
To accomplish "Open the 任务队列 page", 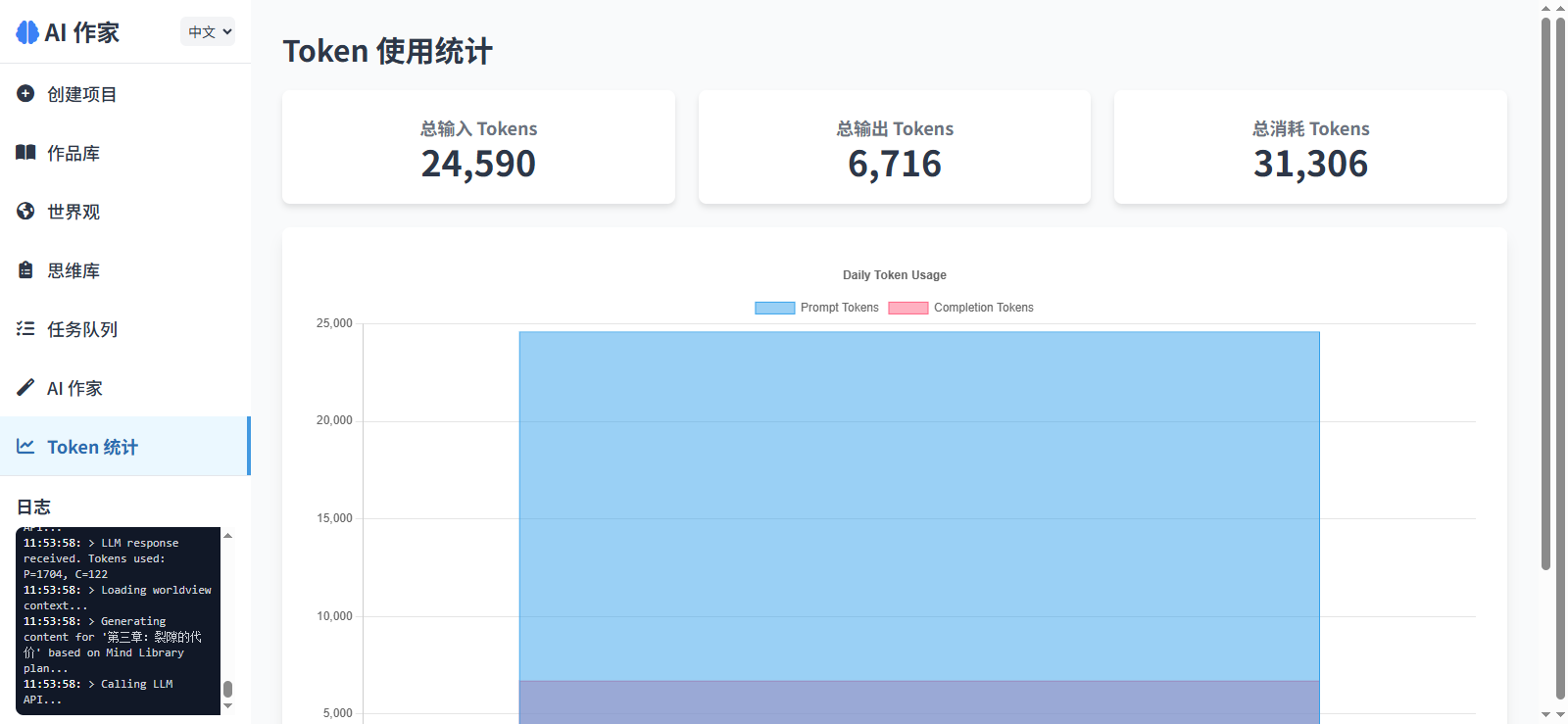I will click(x=125, y=329).
